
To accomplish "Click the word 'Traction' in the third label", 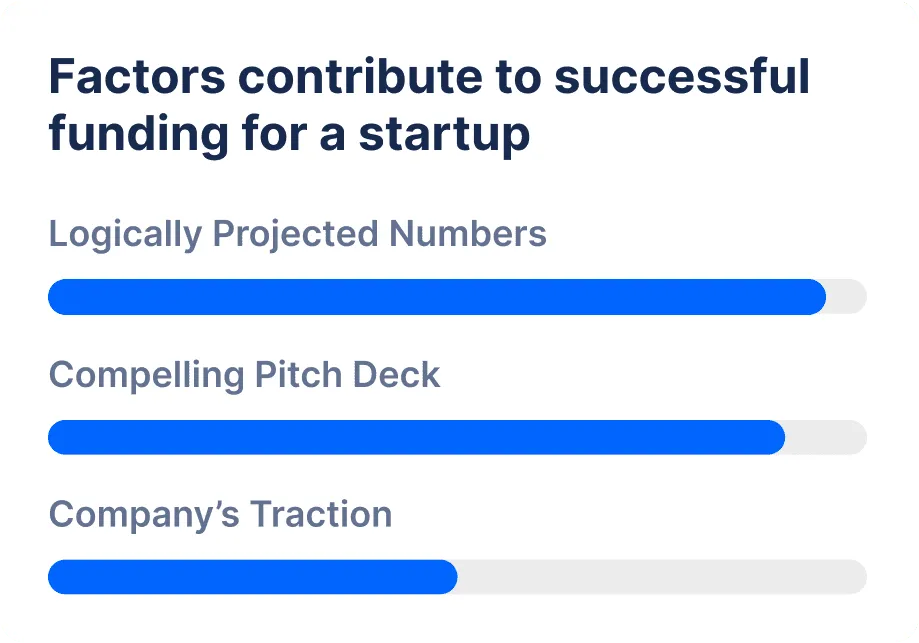I will (320, 515).
